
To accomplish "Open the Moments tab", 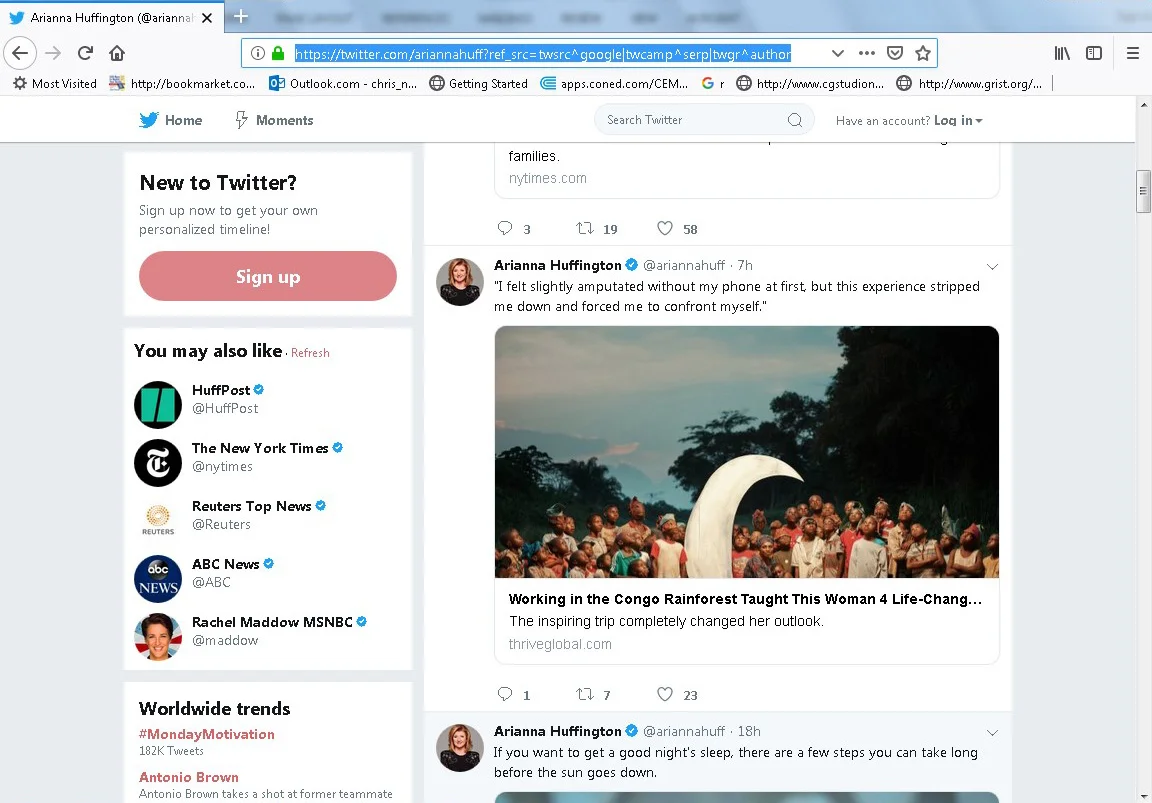I will coord(274,120).
